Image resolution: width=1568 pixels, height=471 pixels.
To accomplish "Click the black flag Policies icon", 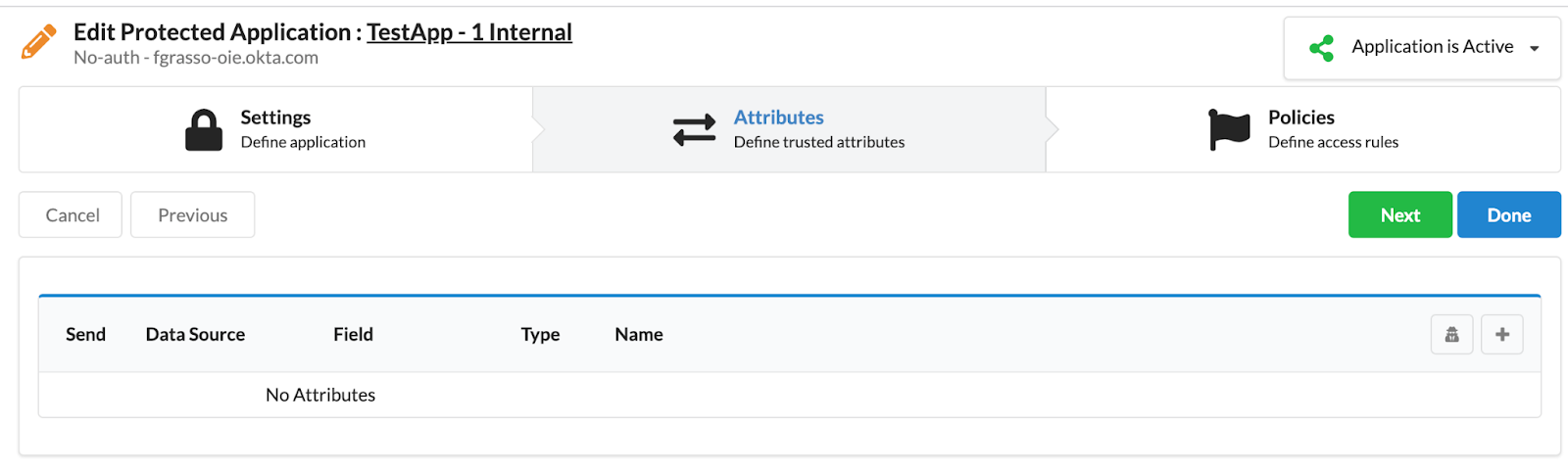I will pos(1229,129).
